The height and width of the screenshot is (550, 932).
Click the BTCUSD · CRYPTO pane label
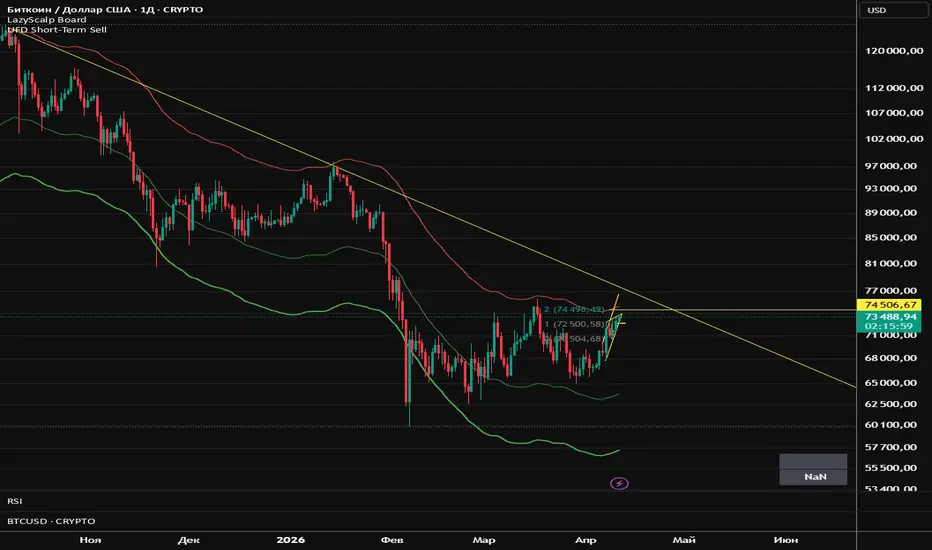[x=51, y=521]
